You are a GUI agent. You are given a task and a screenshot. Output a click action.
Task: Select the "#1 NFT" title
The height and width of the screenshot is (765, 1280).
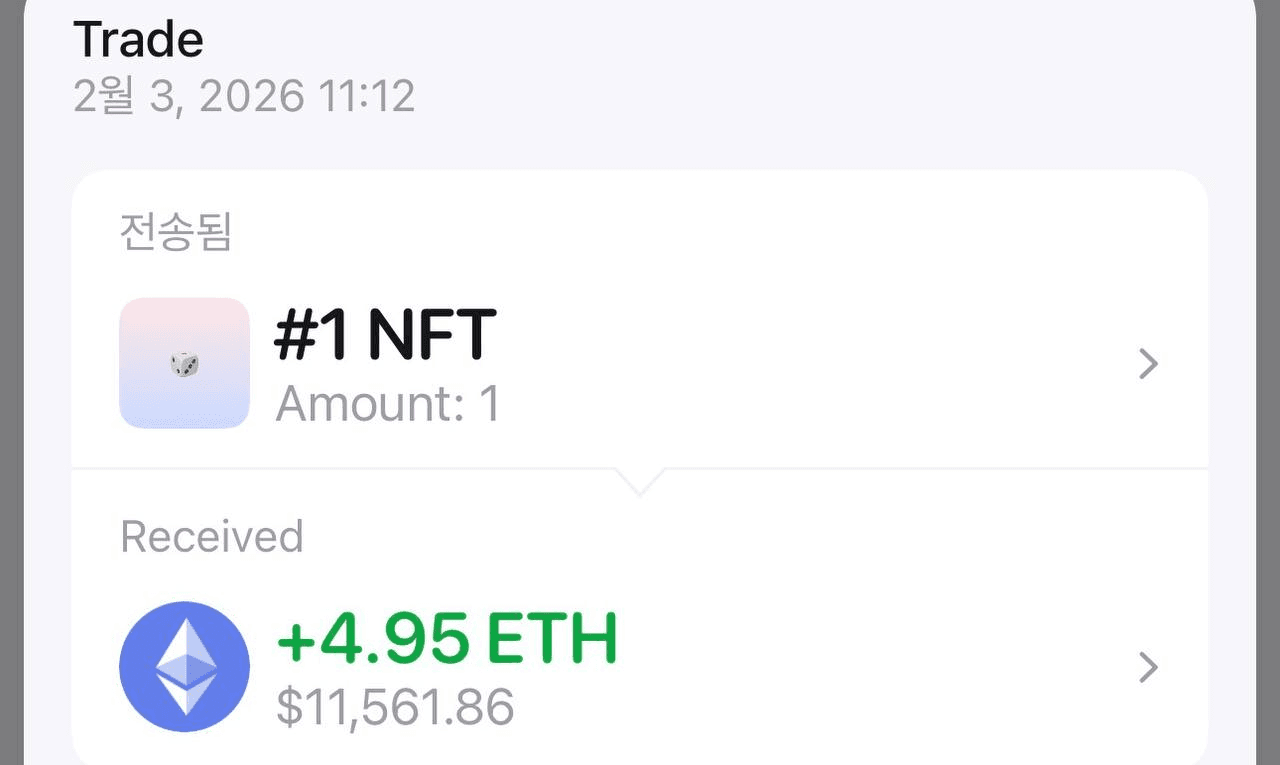tap(385, 335)
